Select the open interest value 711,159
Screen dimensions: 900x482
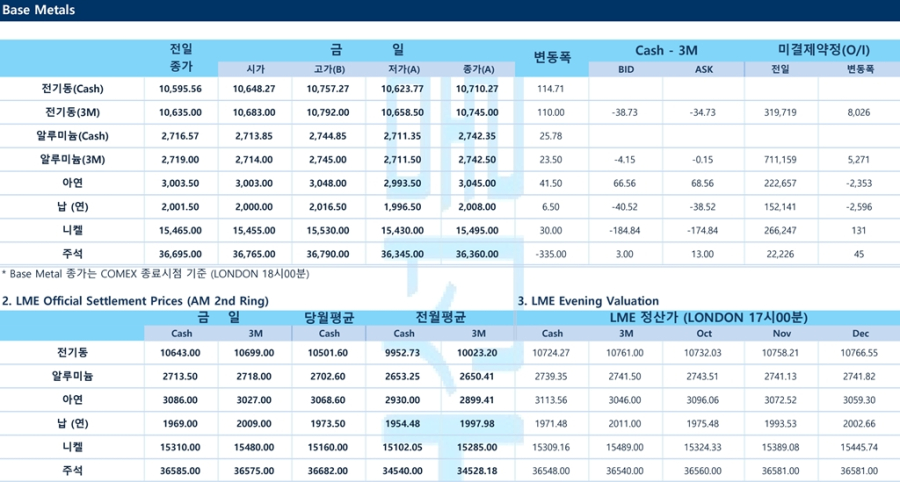[x=780, y=160]
